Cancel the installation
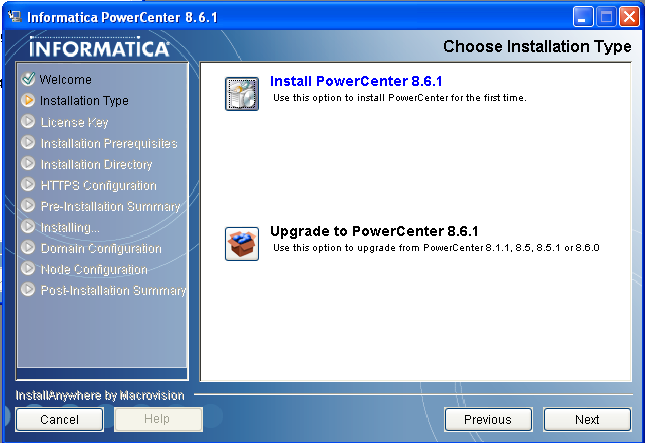 pyautogui.click(x=60, y=420)
